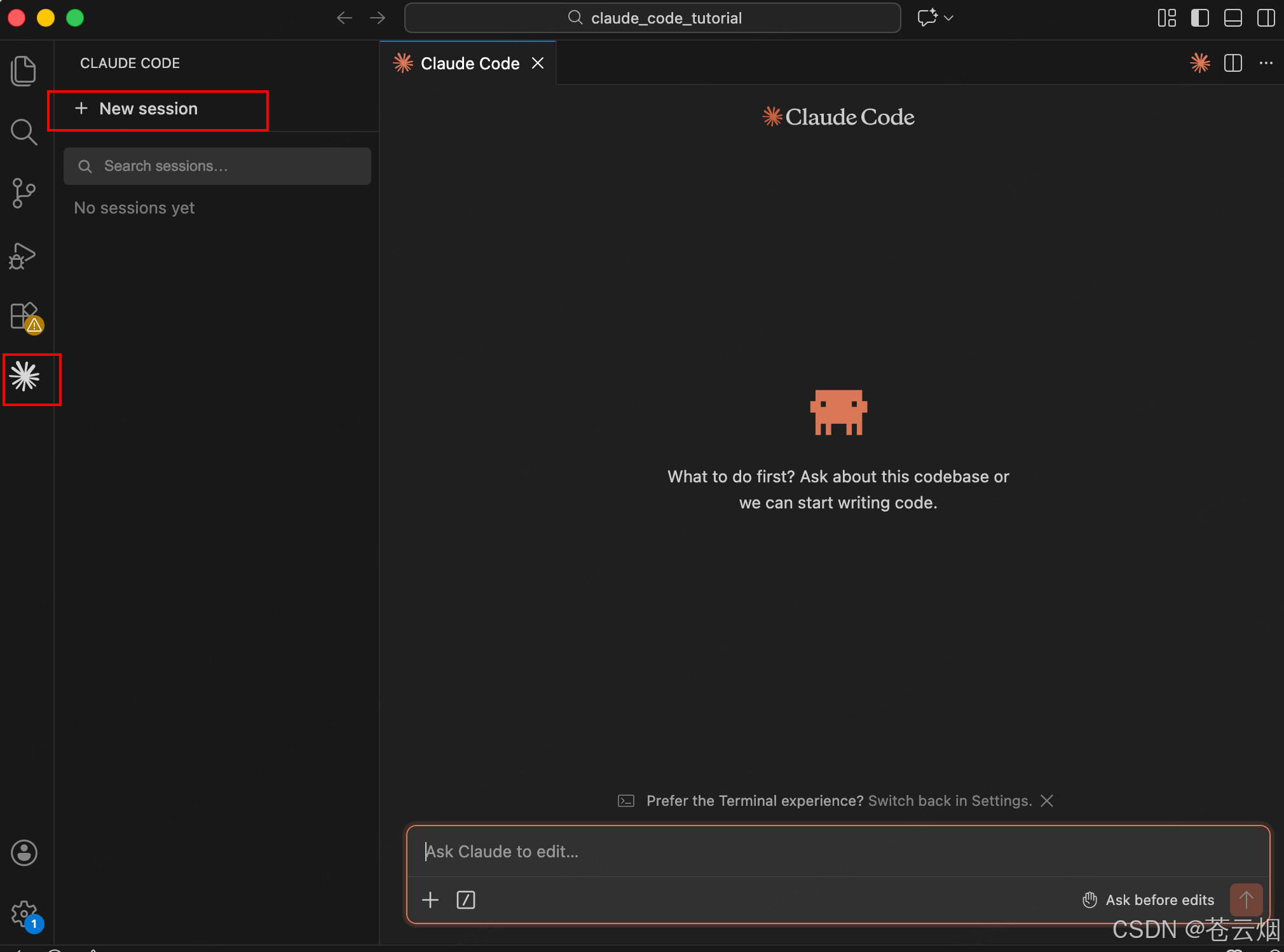Follow the Switch back in Settings link
This screenshot has width=1284, height=952.
point(950,801)
